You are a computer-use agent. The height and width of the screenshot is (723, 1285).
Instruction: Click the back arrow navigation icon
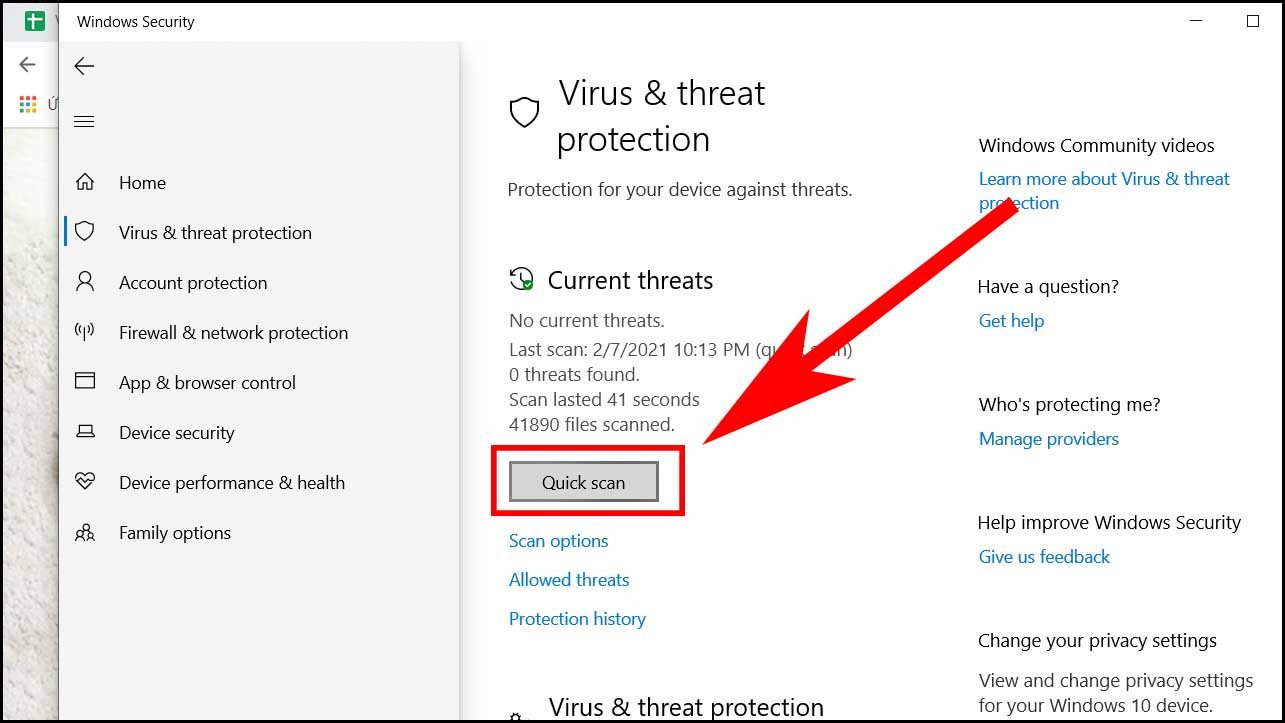[84, 66]
